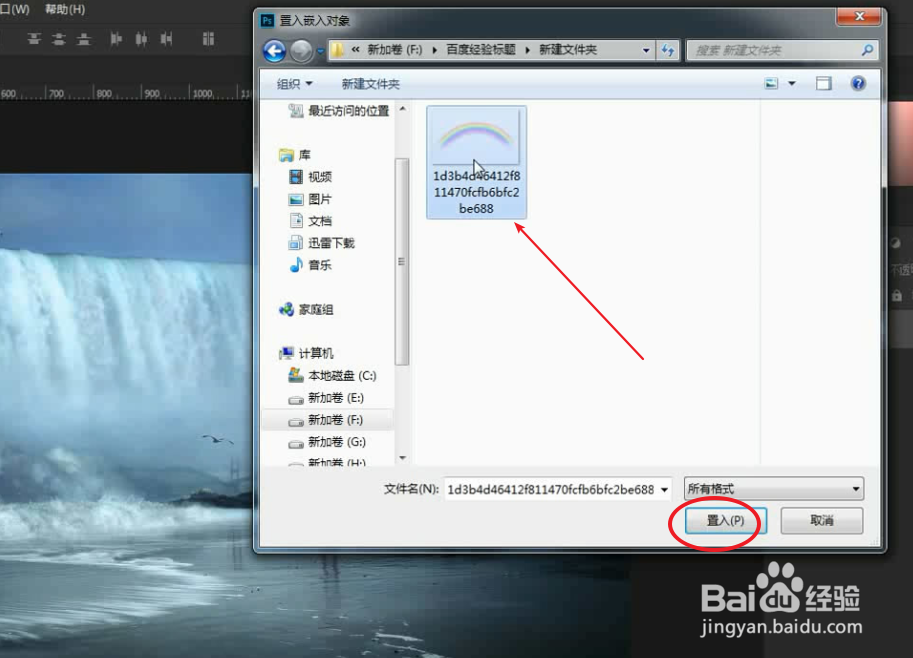The height and width of the screenshot is (658, 913).
Task: Open the 帮助(H) menu in Photoshop
Action: [65, 10]
